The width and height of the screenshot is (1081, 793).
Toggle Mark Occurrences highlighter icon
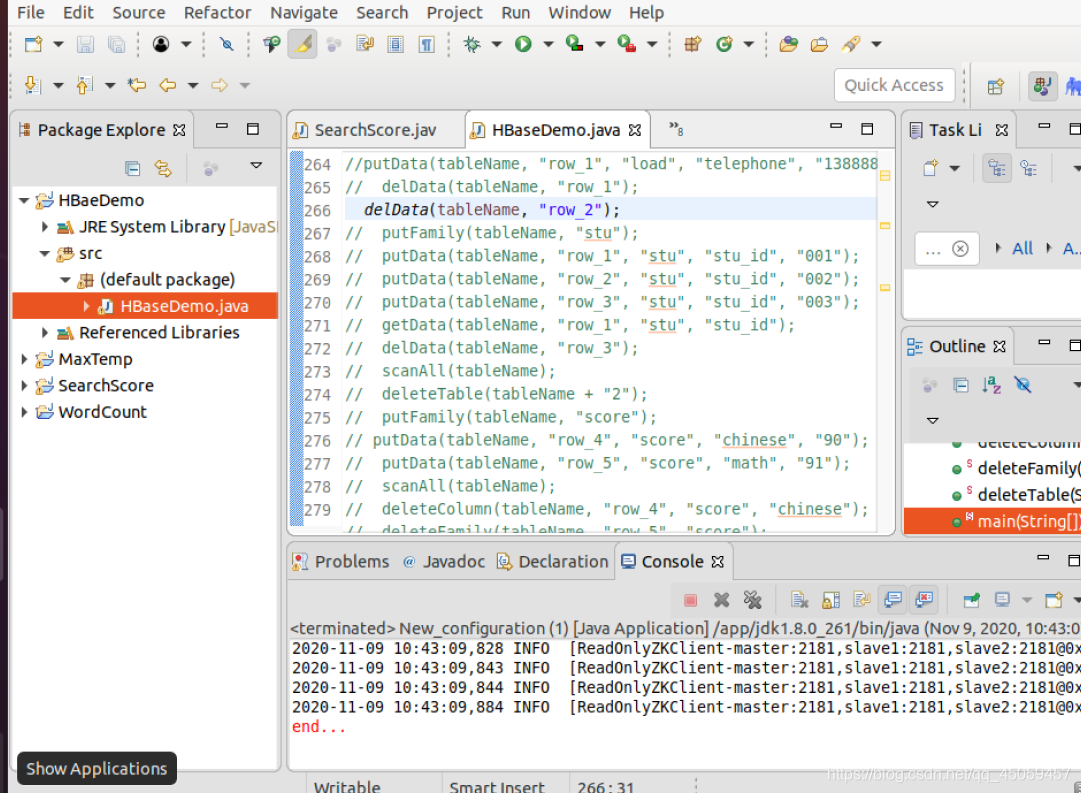tap(302, 44)
